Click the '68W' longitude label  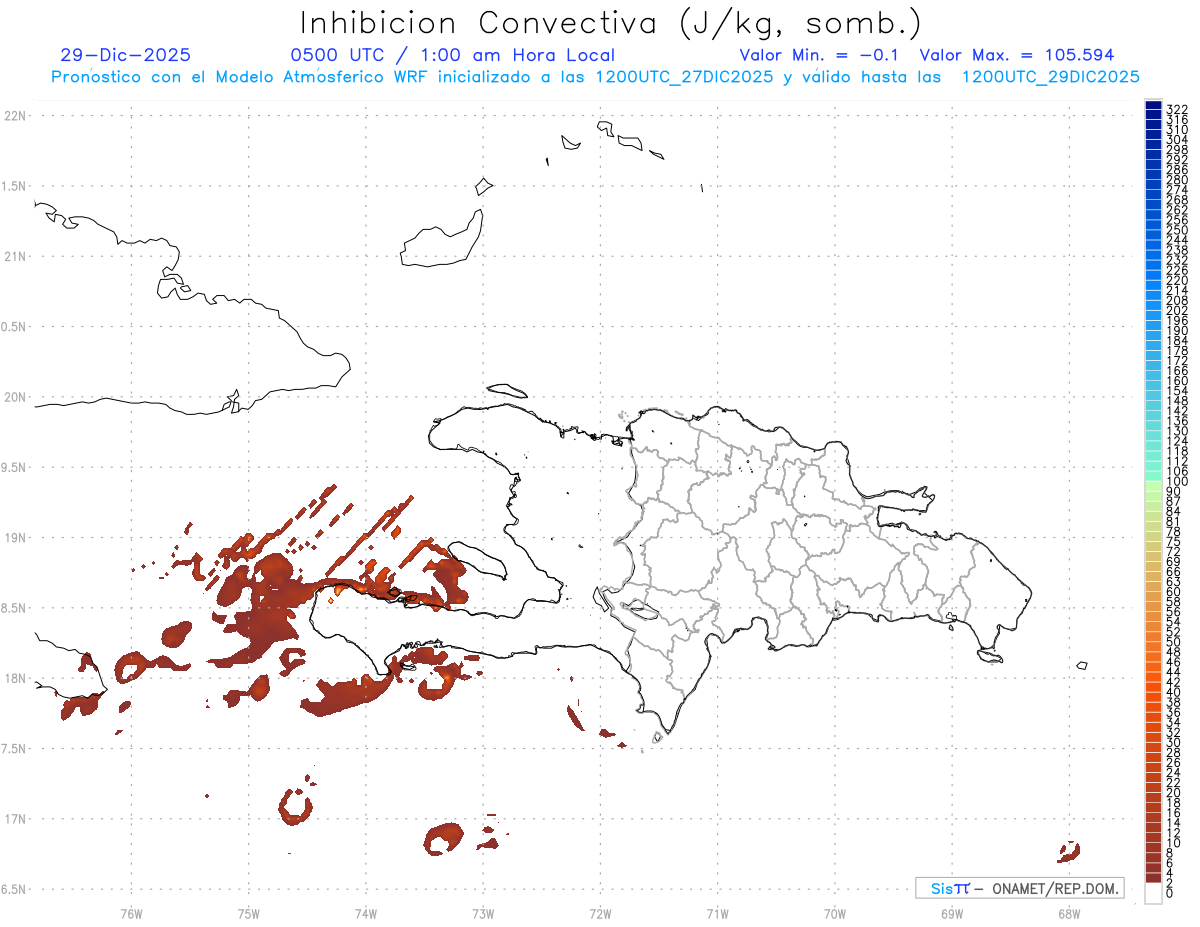click(x=1068, y=913)
